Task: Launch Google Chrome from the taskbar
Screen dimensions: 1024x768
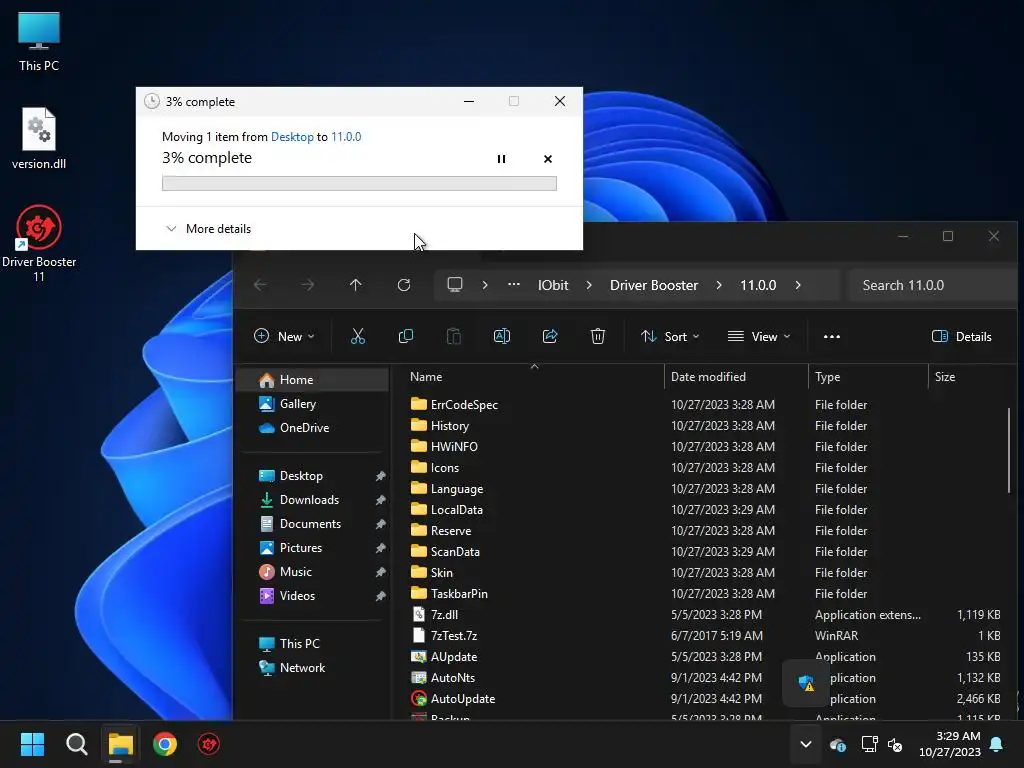Action: pos(165,744)
